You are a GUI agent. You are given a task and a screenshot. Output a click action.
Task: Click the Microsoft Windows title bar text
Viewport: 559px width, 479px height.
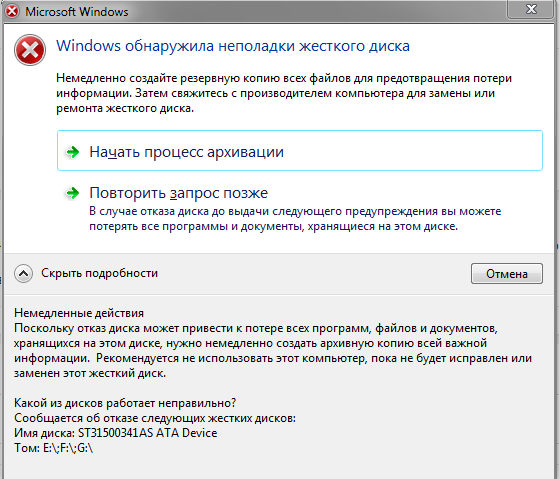point(77,12)
